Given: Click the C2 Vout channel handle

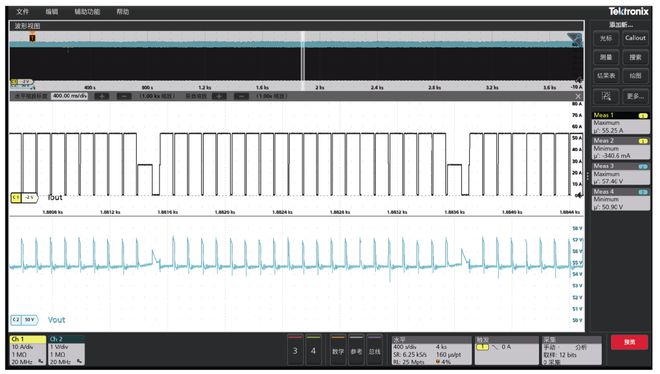Looking at the screenshot, I should [24, 320].
